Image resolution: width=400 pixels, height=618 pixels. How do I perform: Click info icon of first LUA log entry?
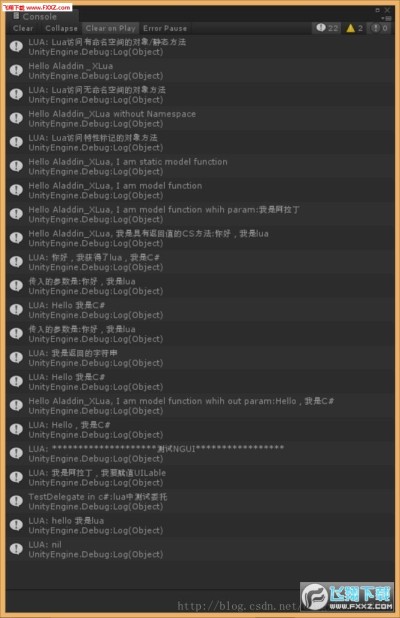click(x=16, y=47)
